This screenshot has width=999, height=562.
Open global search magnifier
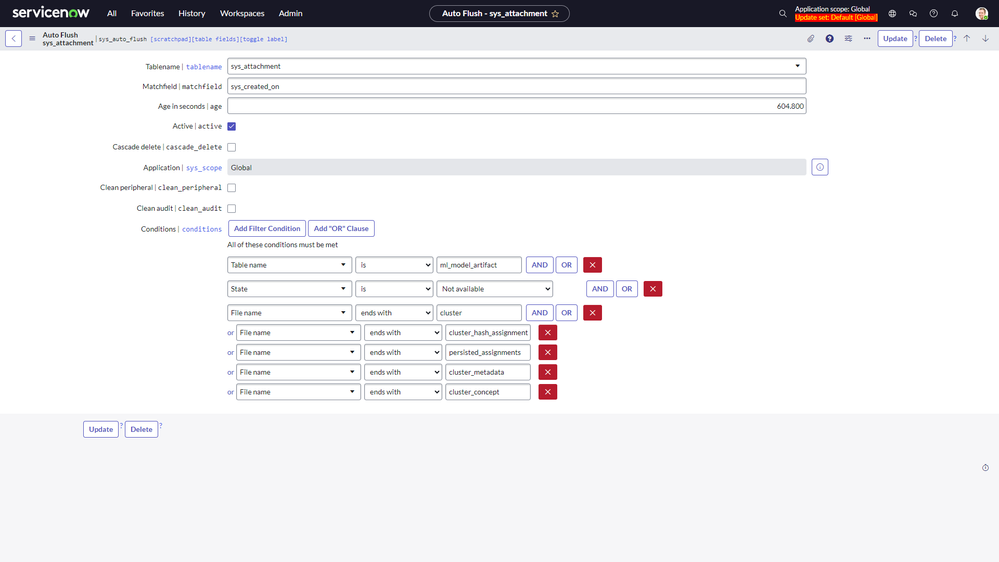[782, 13]
